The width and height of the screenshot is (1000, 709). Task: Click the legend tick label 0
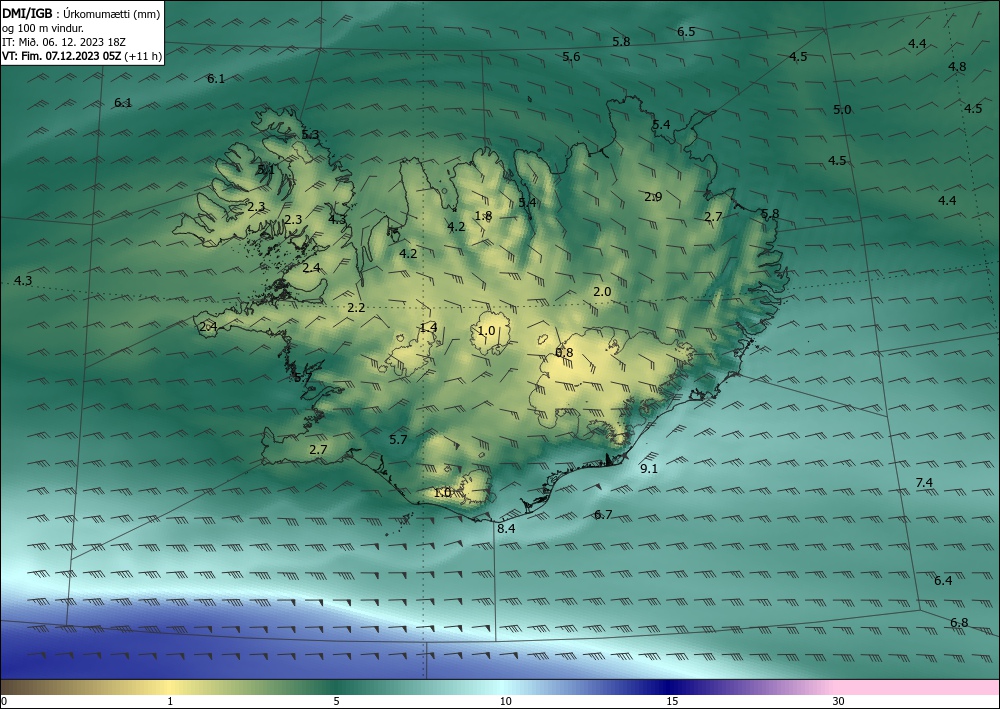4,702
